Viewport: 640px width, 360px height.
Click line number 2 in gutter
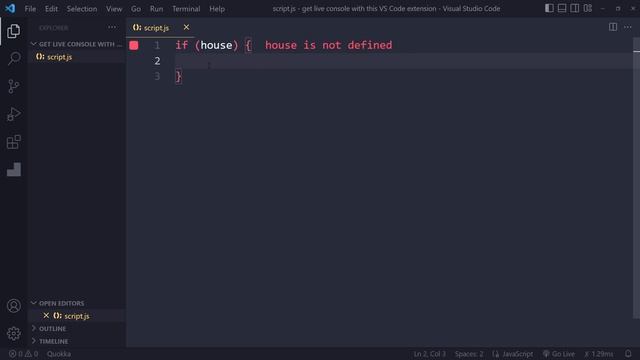(x=157, y=61)
